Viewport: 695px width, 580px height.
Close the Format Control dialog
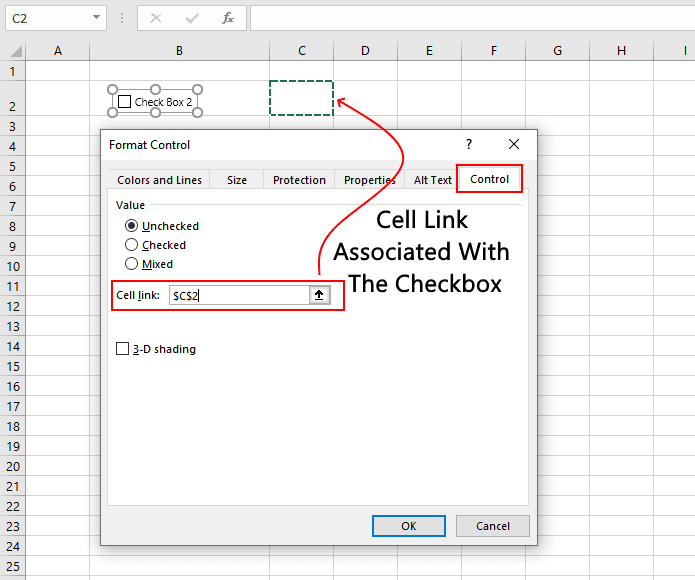pos(514,144)
